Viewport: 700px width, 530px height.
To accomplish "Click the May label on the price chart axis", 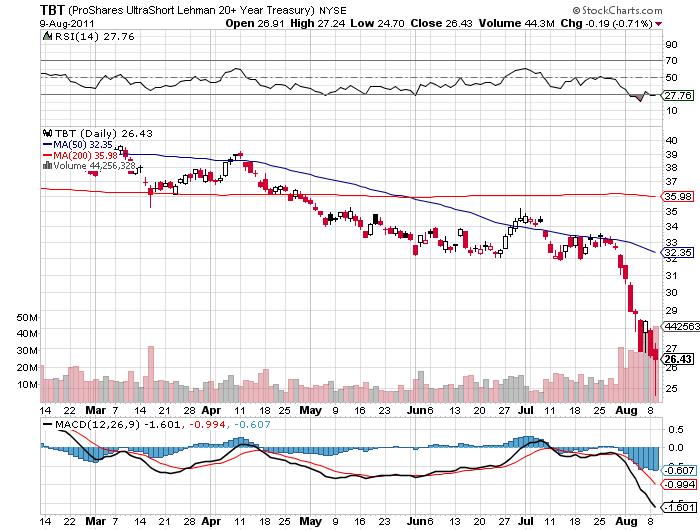I will pyautogui.click(x=310, y=410).
